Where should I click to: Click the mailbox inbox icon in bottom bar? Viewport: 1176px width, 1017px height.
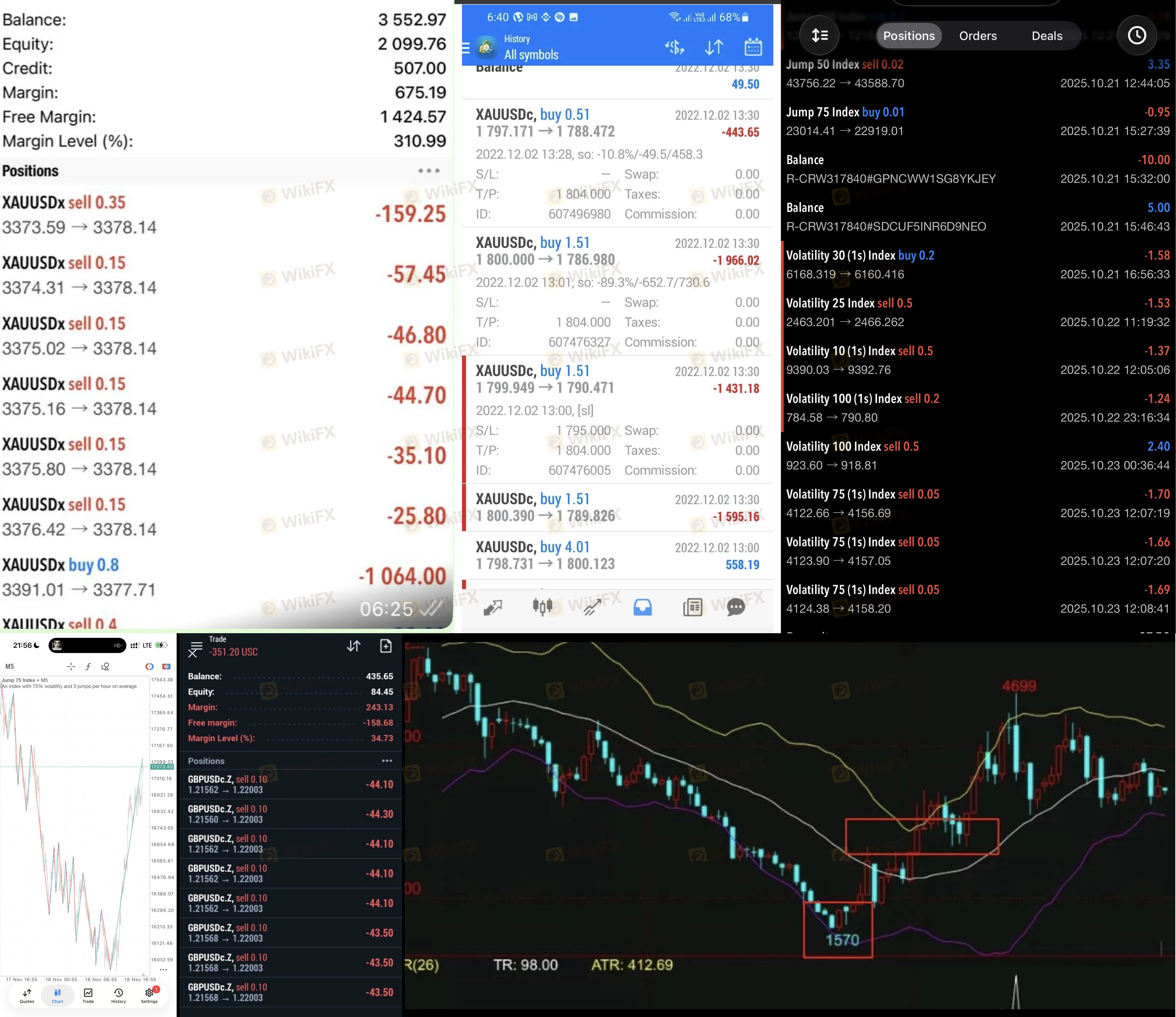(x=643, y=607)
